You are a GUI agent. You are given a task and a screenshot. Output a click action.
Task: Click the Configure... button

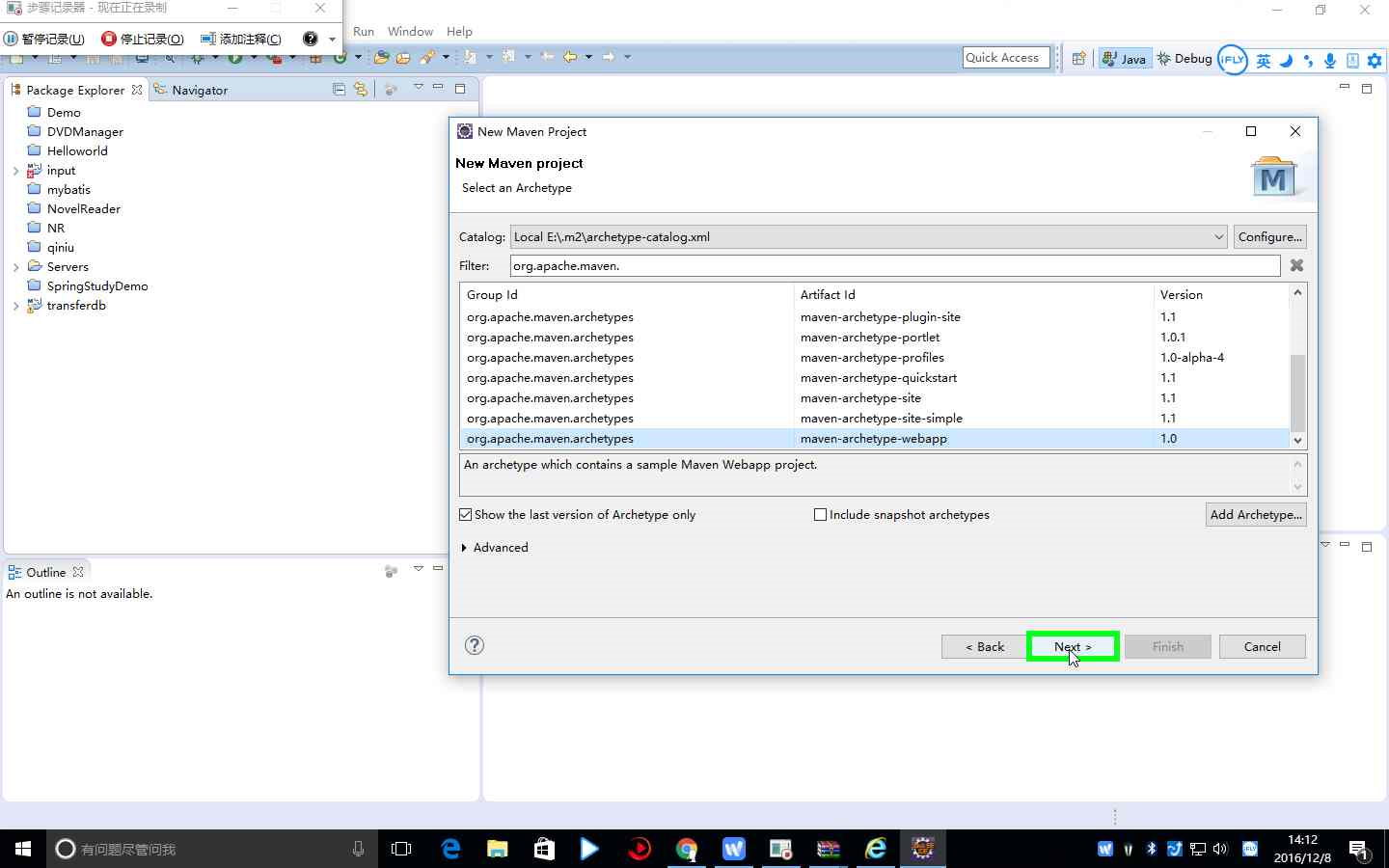(1269, 236)
